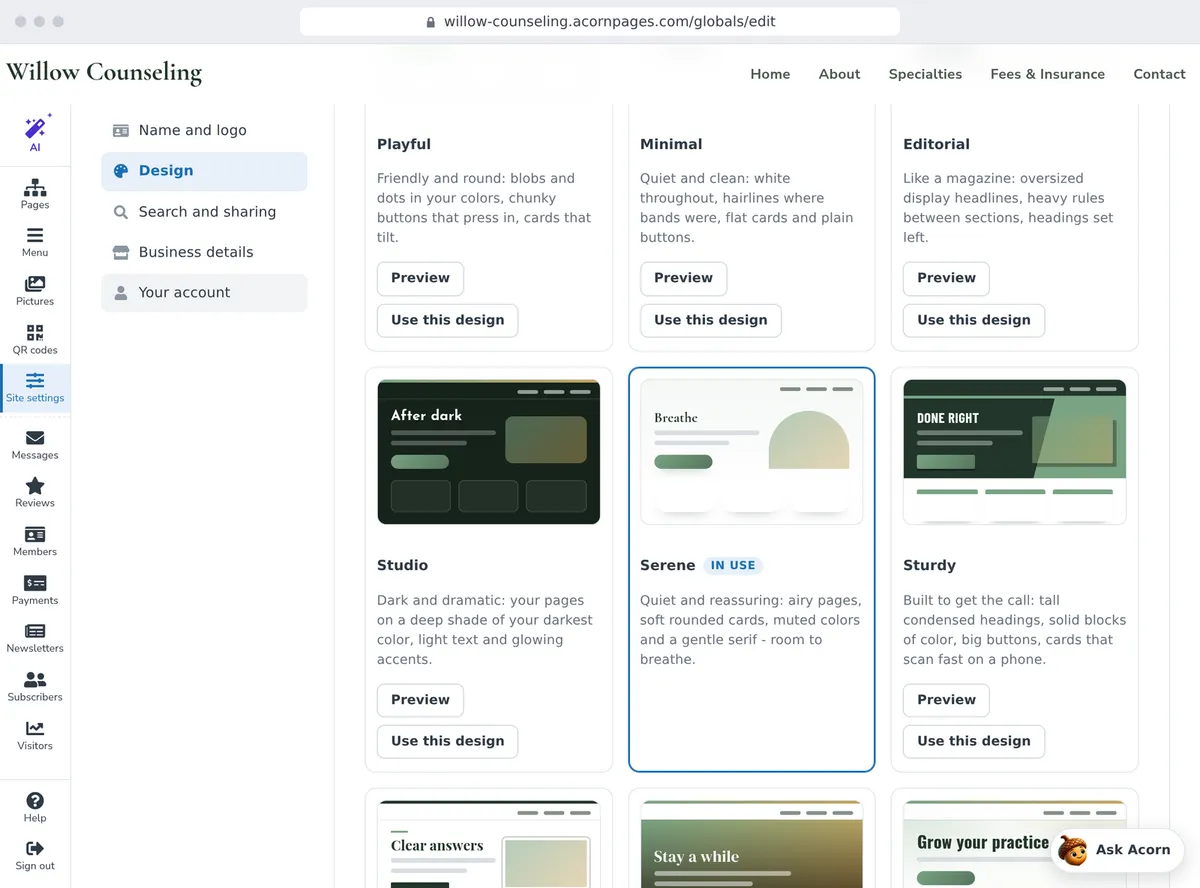
Task: Click the 'Stay a while' design thumbnail
Action: pyautogui.click(x=752, y=844)
